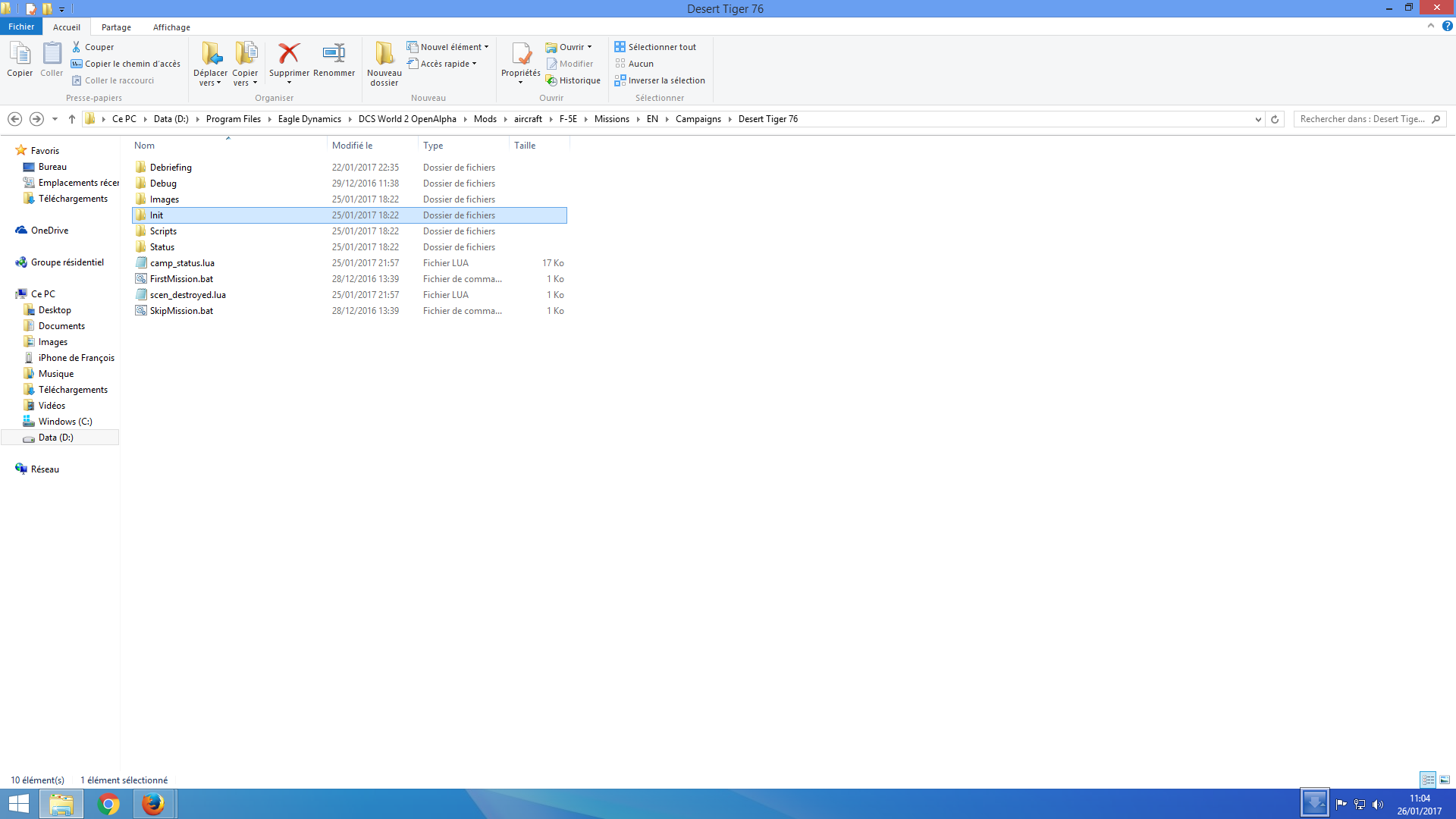The width and height of the screenshot is (1456, 819).
Task: Open Accès rapide dropdown
Action: [441, 64]
